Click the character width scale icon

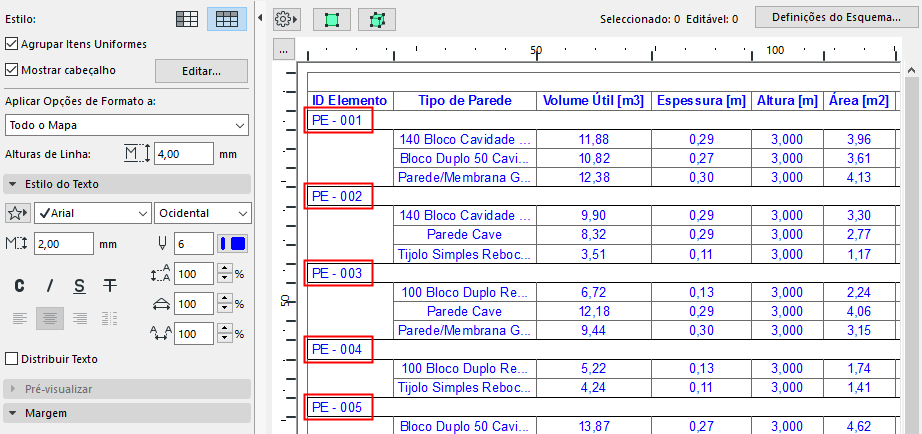159,304
